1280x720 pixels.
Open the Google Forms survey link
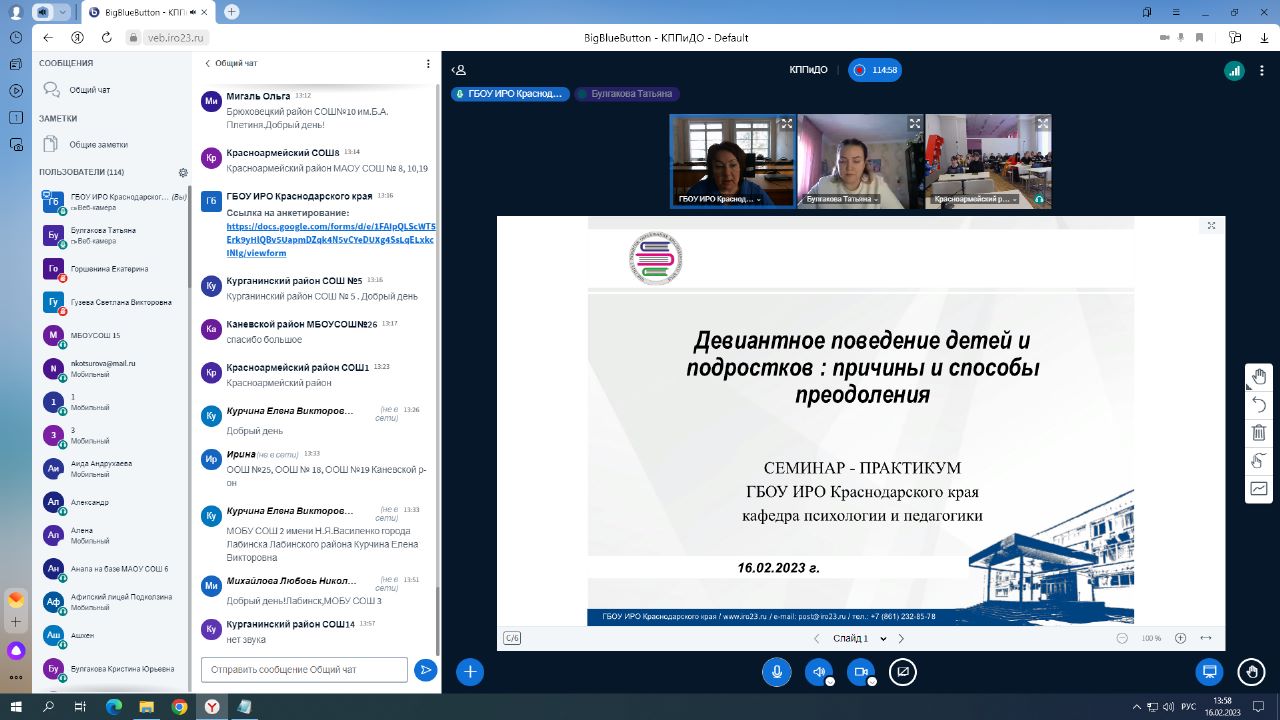point(330,240)
